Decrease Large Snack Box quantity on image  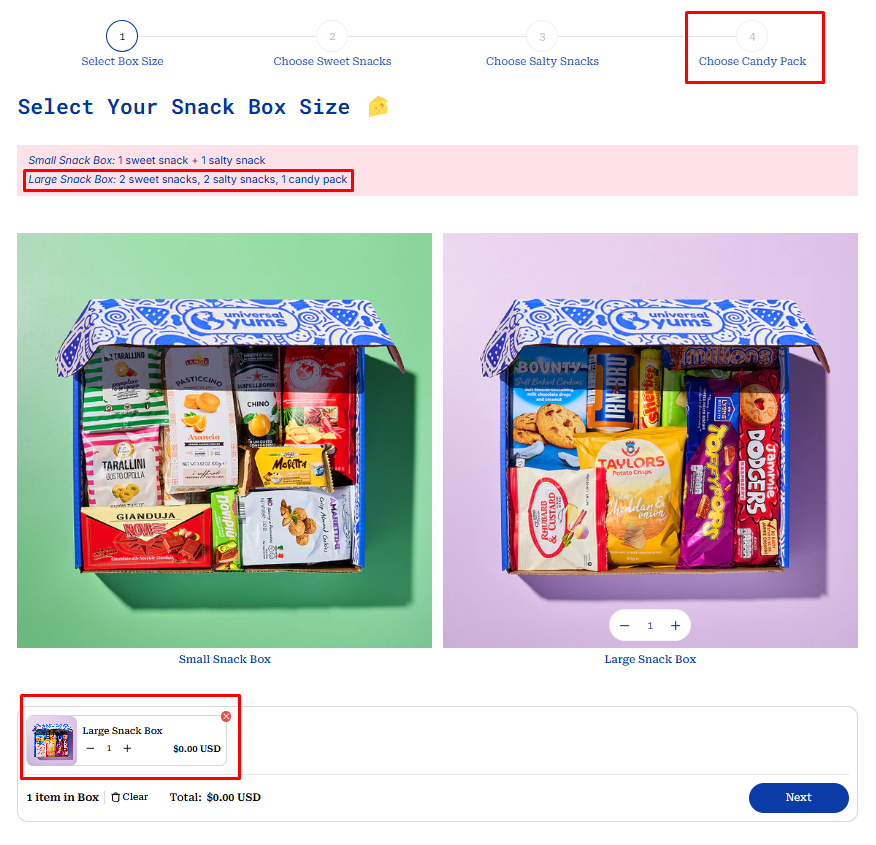625,626
